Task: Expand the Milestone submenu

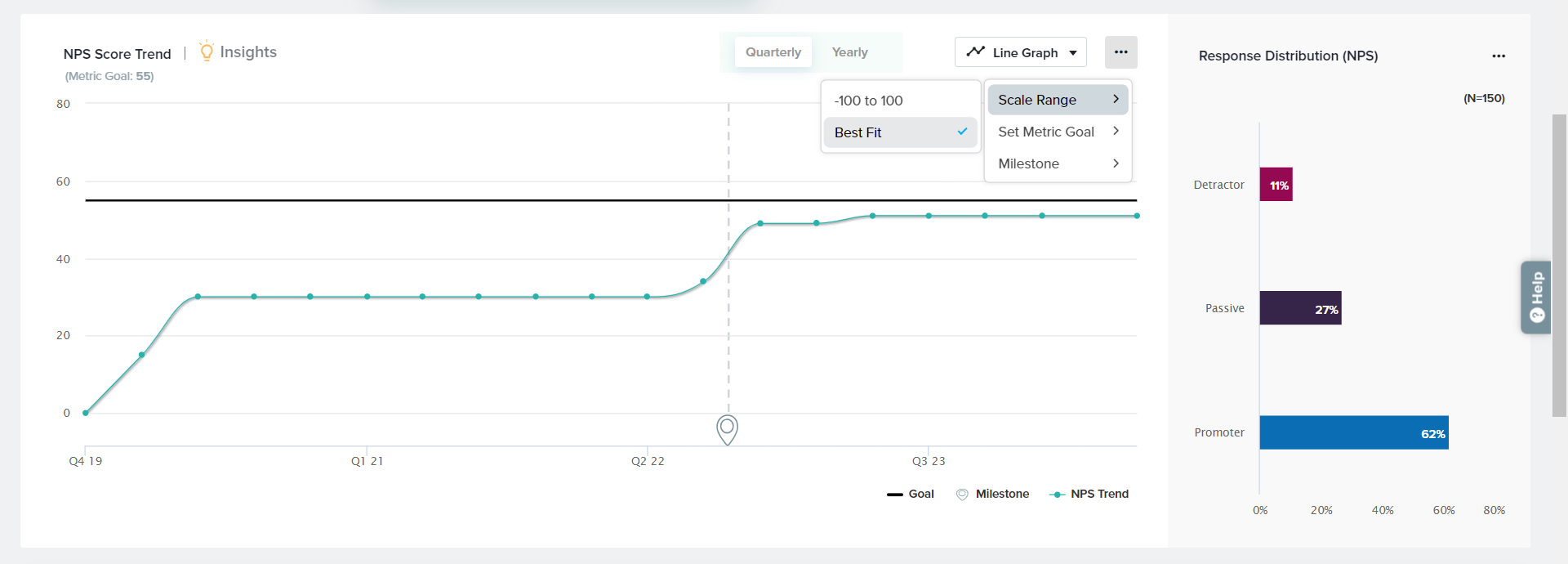Action: pos(1058,163)
